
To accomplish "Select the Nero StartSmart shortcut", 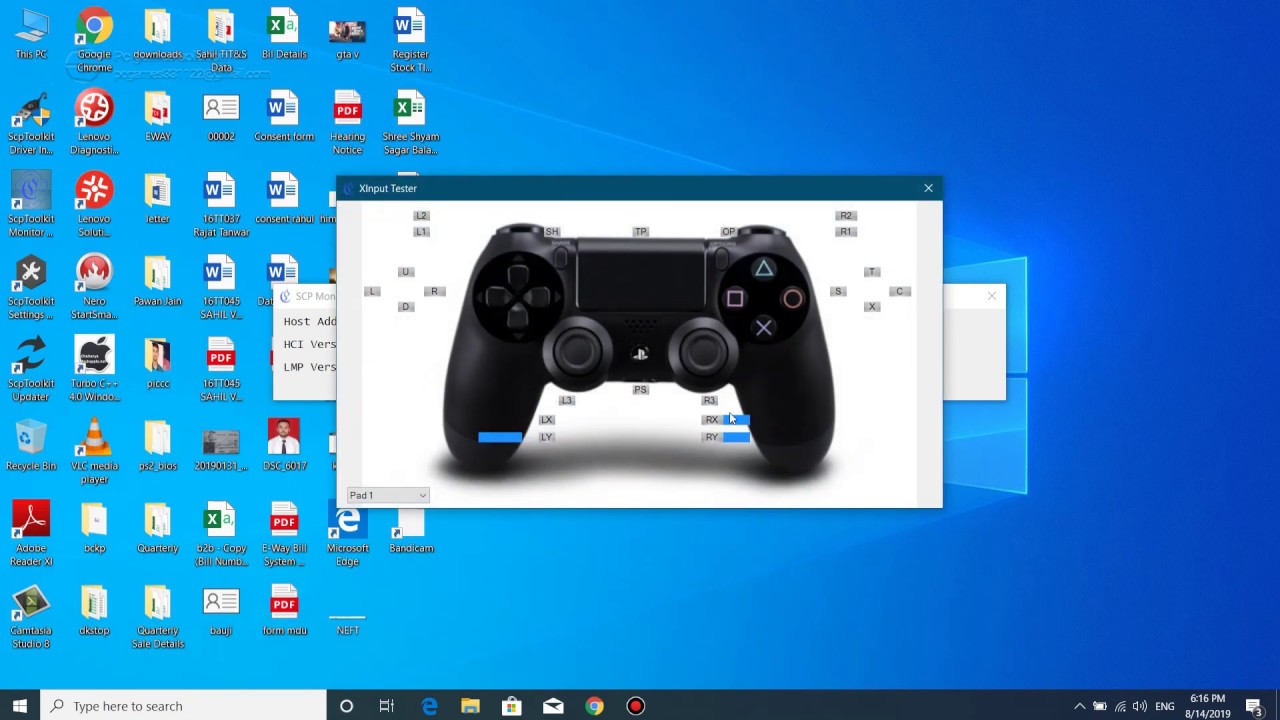I will [x=94, y=288].
